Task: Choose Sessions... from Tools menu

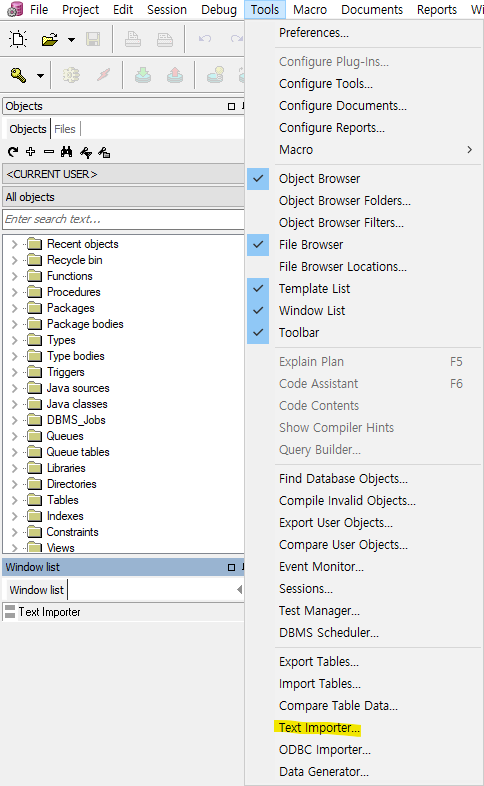Action: (x=306, y=589)
